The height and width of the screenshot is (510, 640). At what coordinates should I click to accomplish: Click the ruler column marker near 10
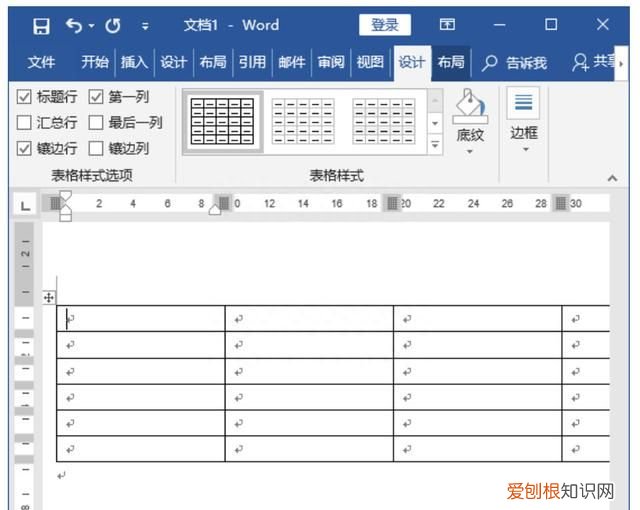point(224,202)
